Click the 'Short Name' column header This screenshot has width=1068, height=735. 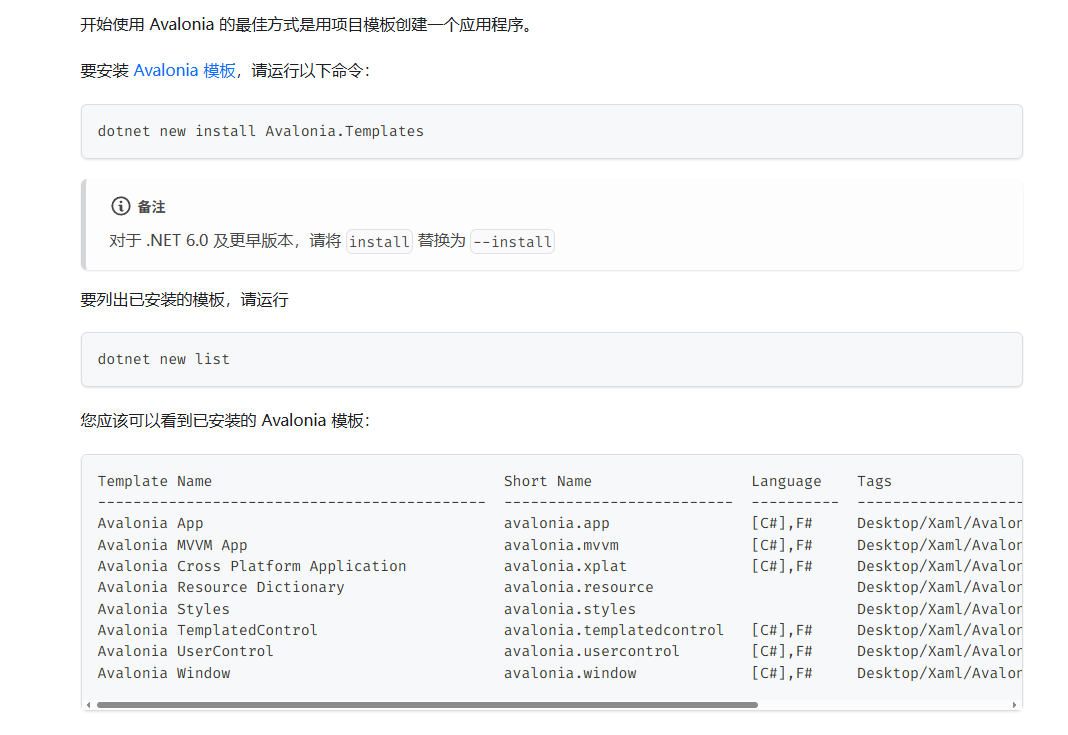[548, 482]
